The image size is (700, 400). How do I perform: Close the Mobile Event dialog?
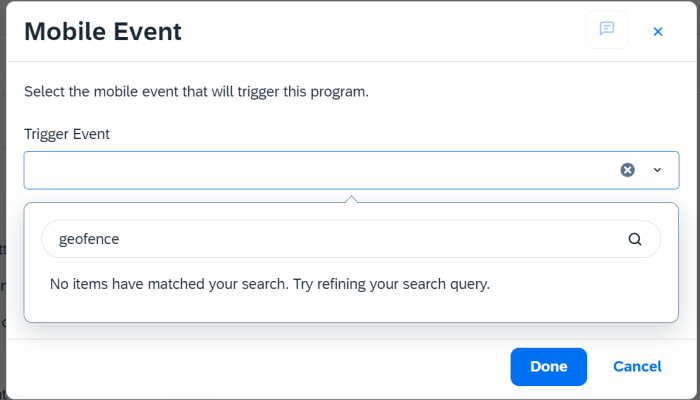tap(658, 32)
